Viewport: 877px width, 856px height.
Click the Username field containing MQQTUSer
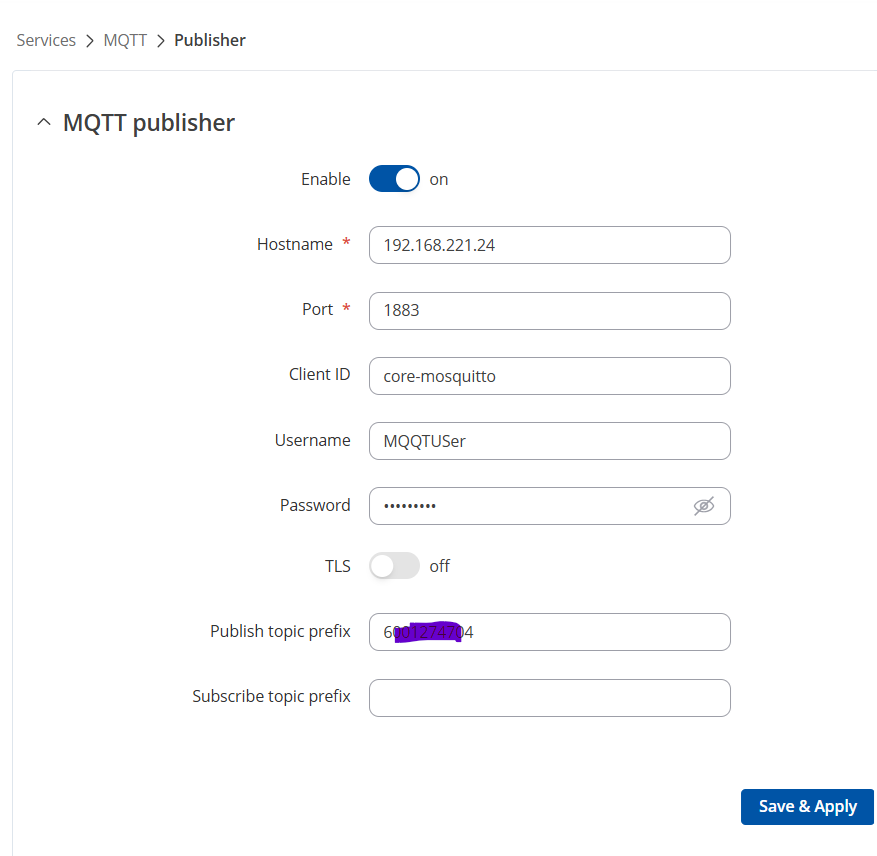[549, 441]
